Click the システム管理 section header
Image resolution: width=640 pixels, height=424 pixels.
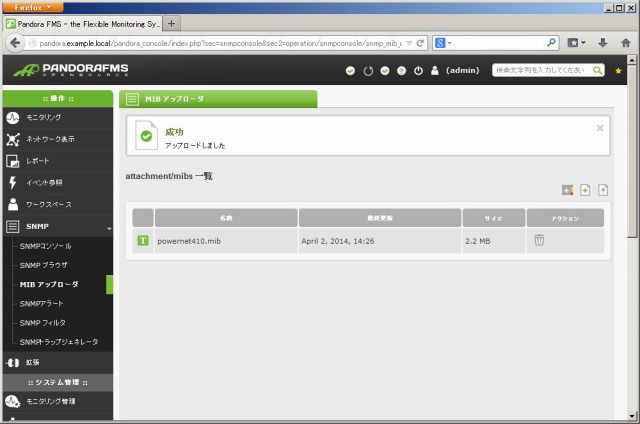pyautogui.click(x=58, y=382)
